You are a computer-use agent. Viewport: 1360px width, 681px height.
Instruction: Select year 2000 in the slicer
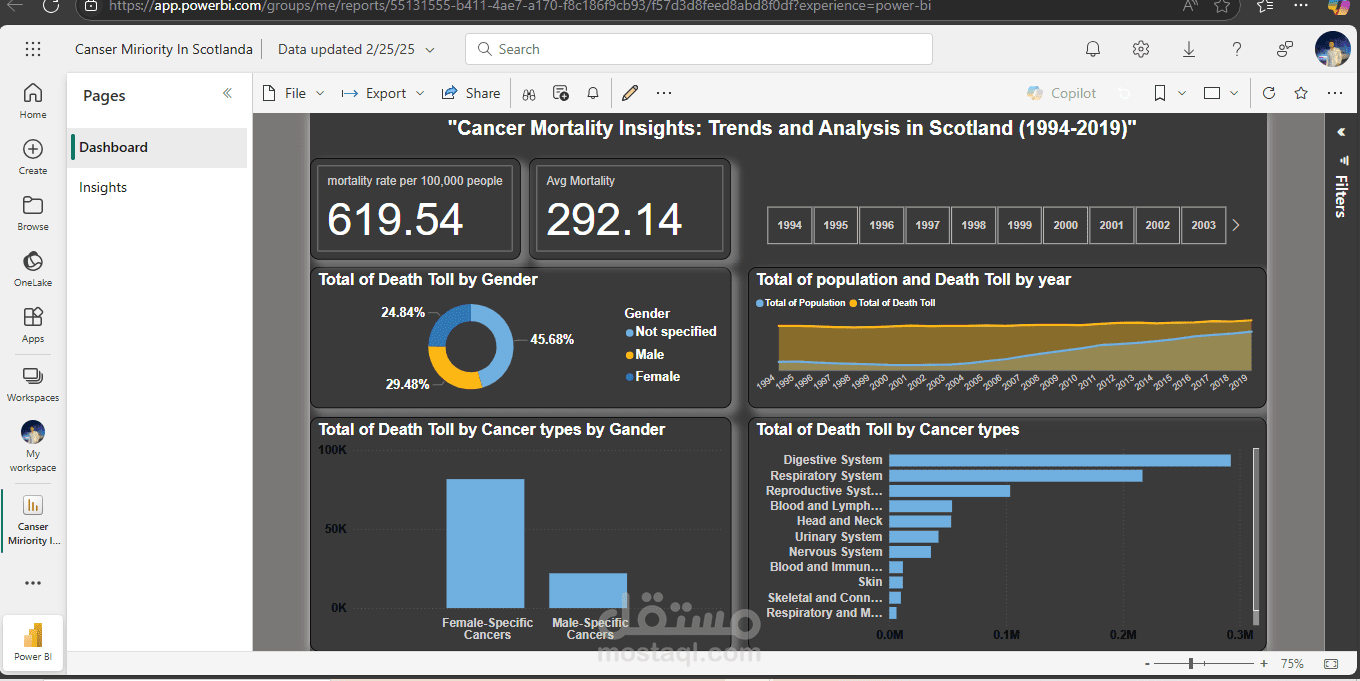click(1065, 225)
